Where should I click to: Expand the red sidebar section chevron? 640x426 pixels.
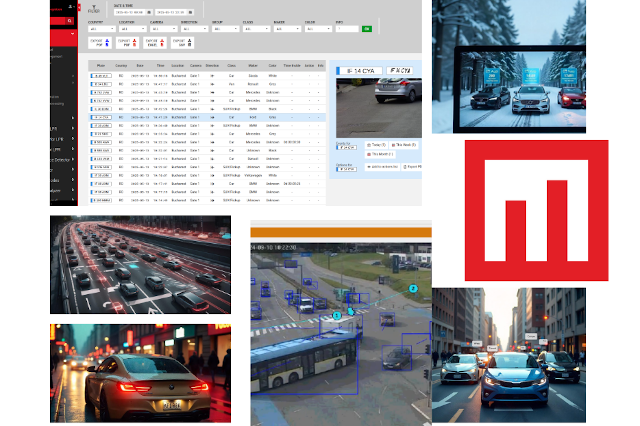pos(72,33)
